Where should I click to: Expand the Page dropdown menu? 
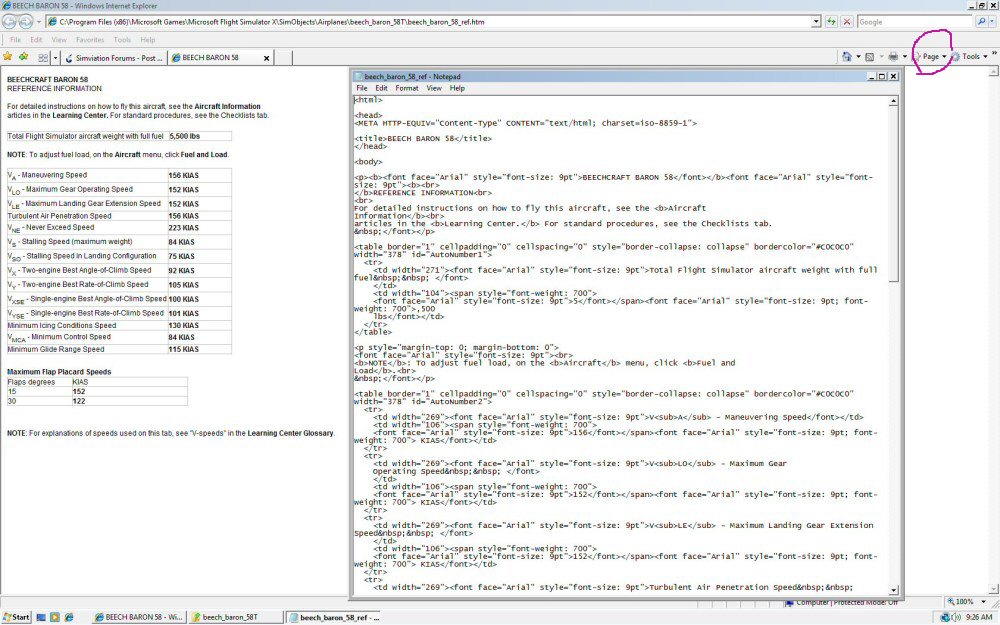[x=933, y=57]
